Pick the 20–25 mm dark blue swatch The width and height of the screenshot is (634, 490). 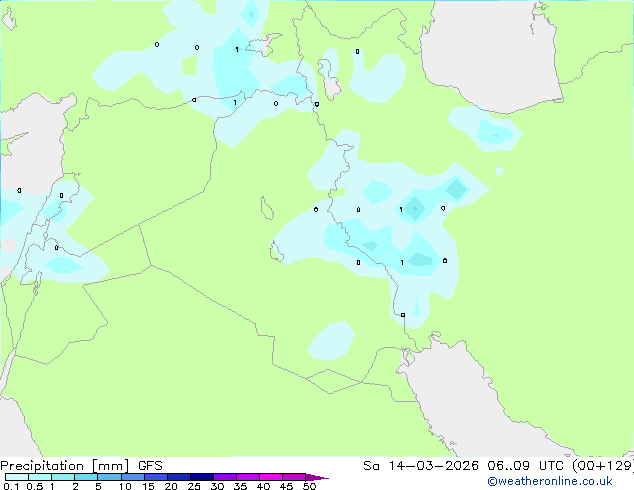point(179,477)
